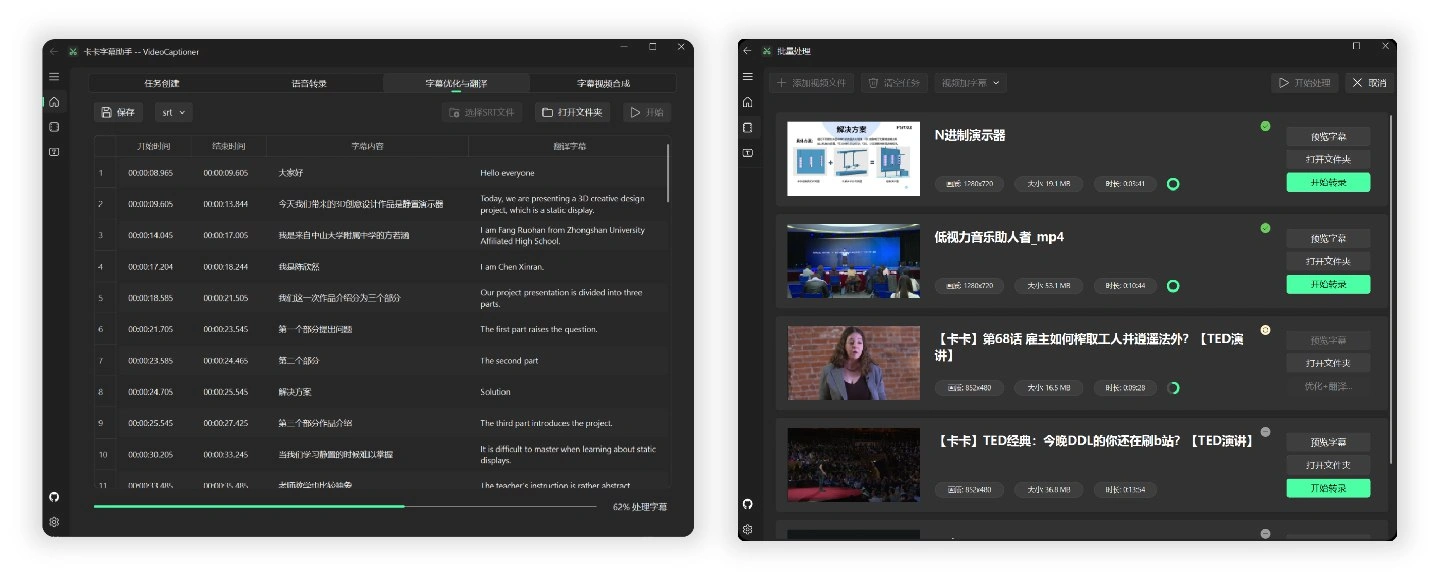Click green status check for N进制演示器
The height and width of the screenshot is (581, 1439).
point(1265,126)
